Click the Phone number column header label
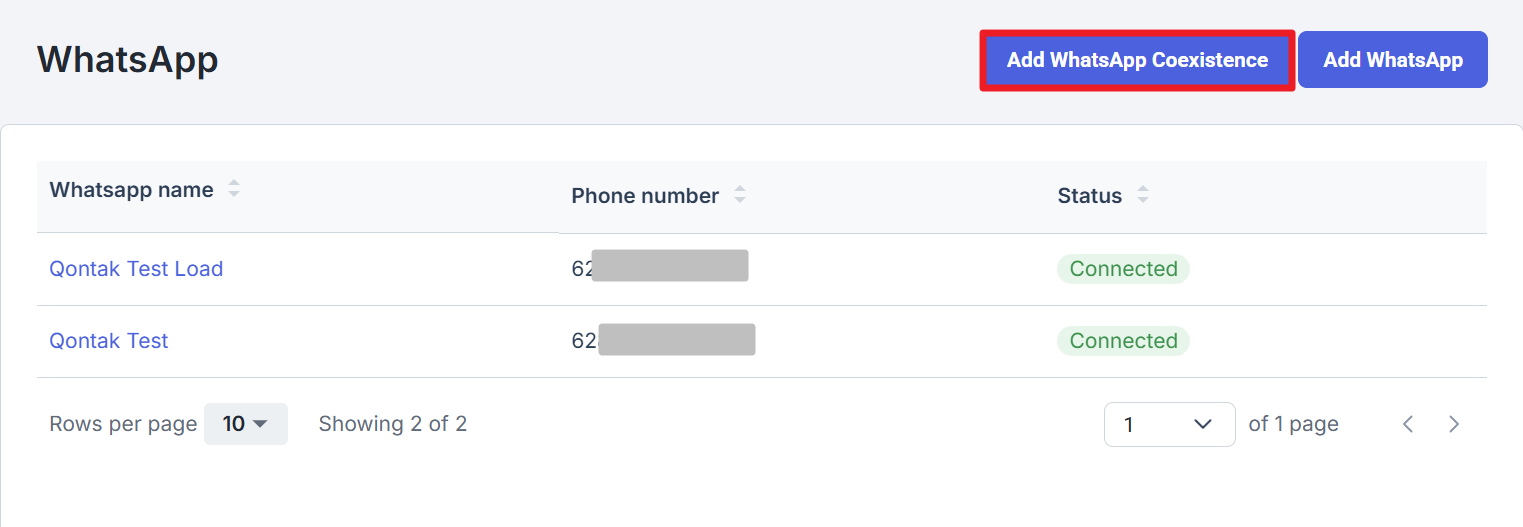The image size is (1523, 527). coord(645,196)
